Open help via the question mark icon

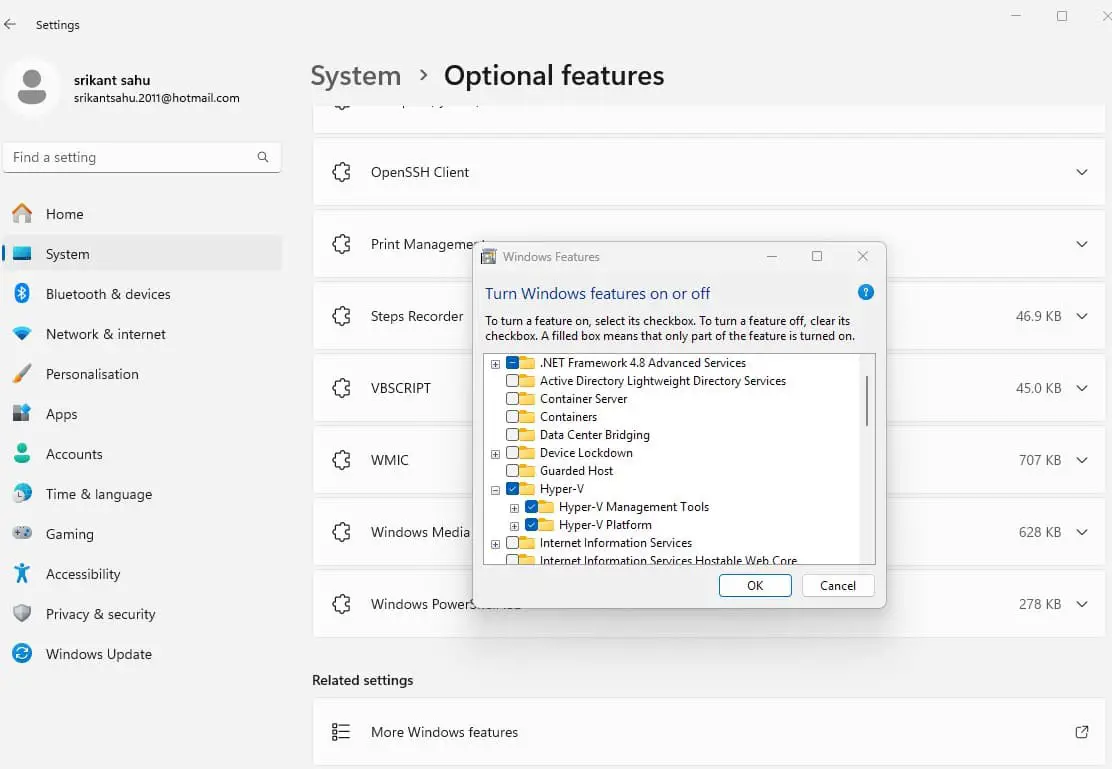(x=866, y=292)
